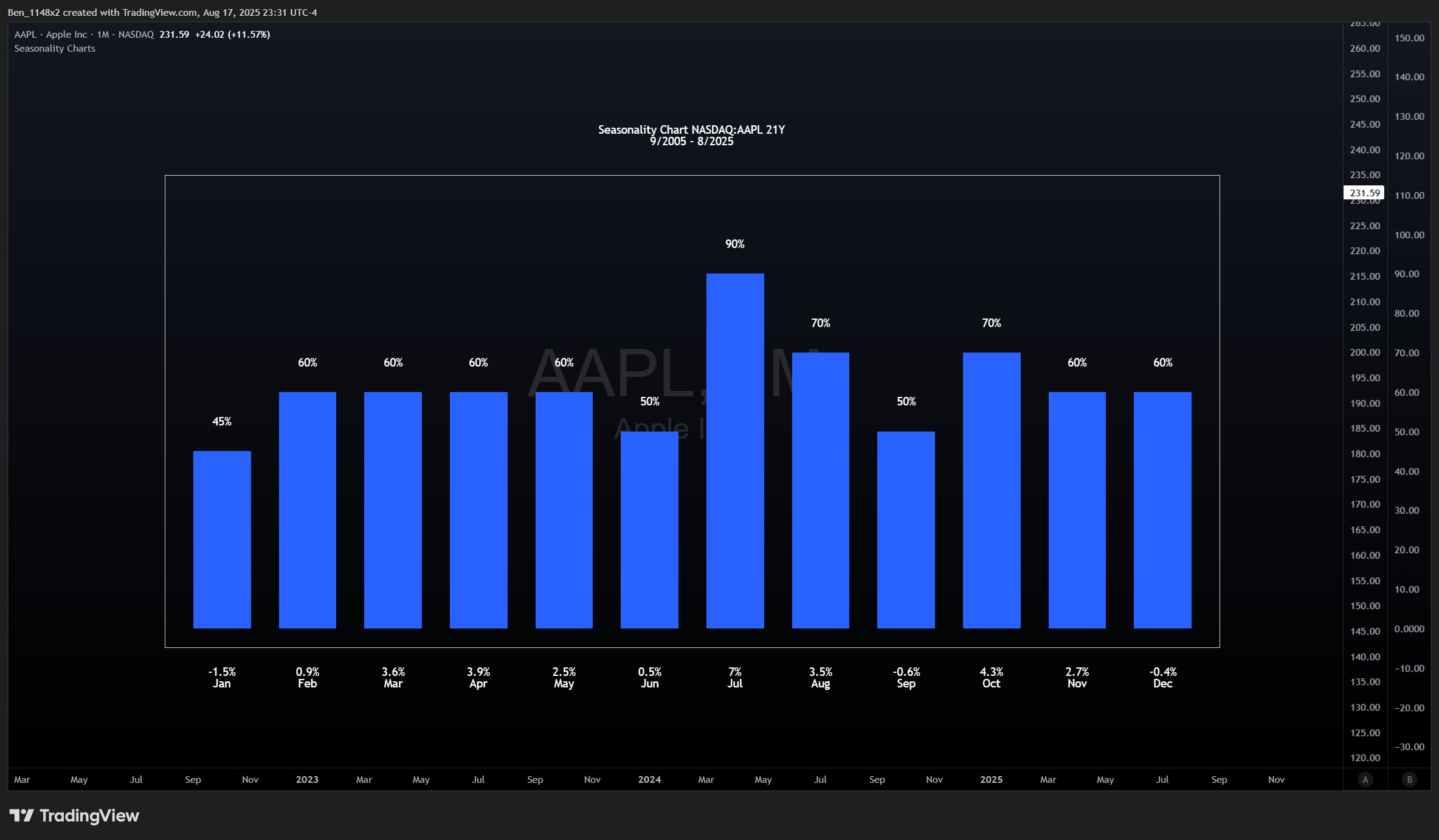
Task: Click the TradingView logo
Action: tap(74, 816)
